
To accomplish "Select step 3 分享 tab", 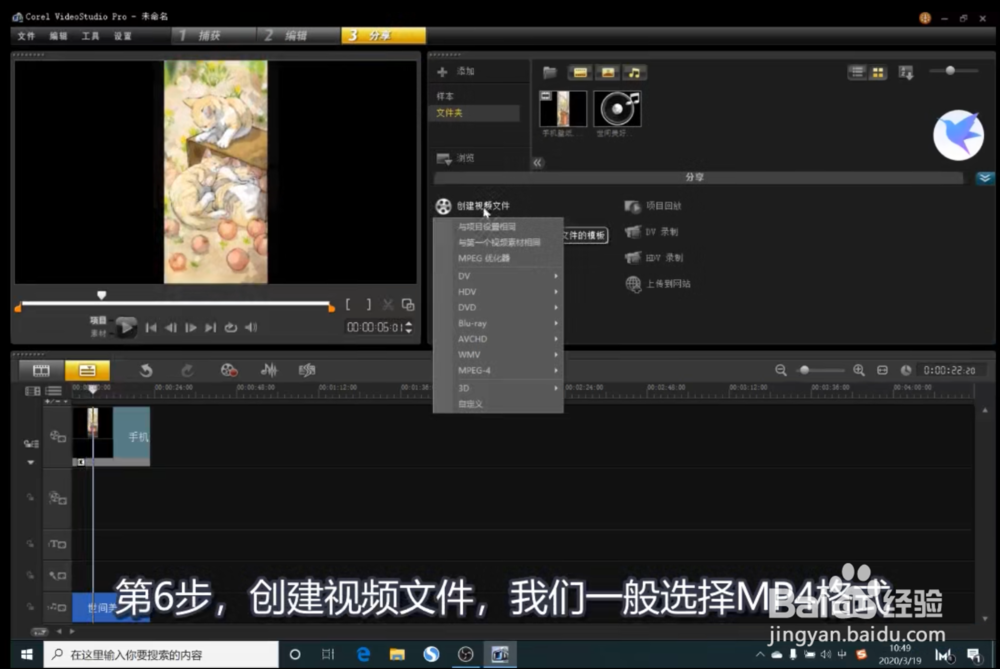I will pos(383,36).
